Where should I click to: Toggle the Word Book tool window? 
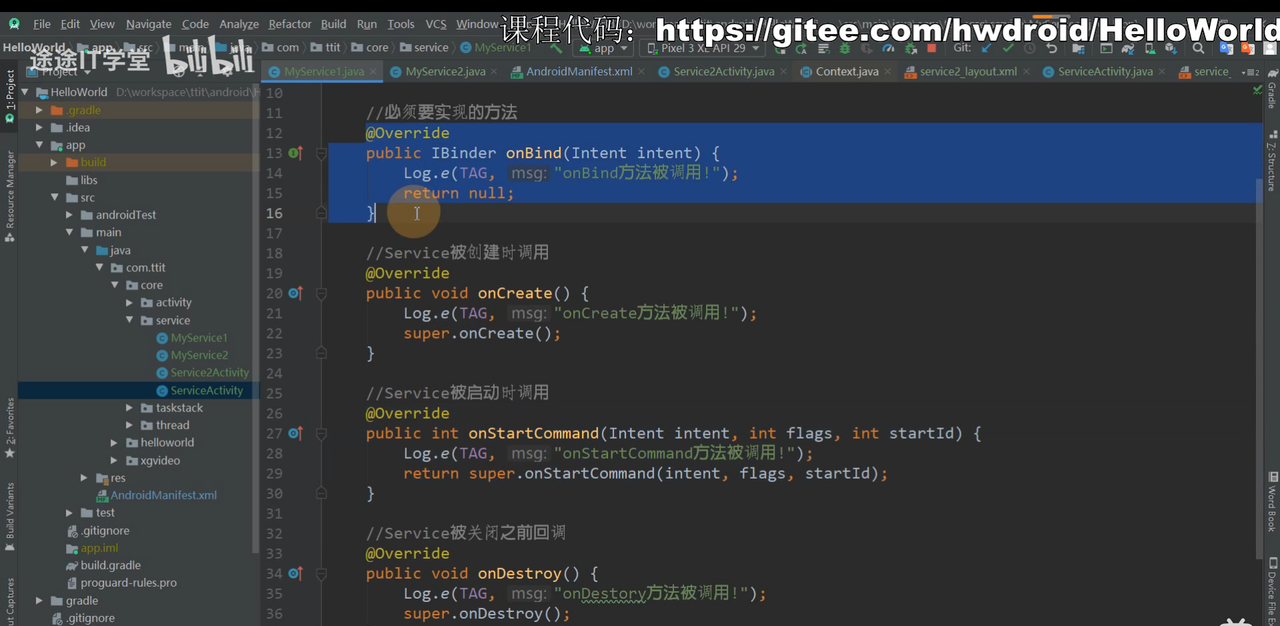click(1271, 500)
